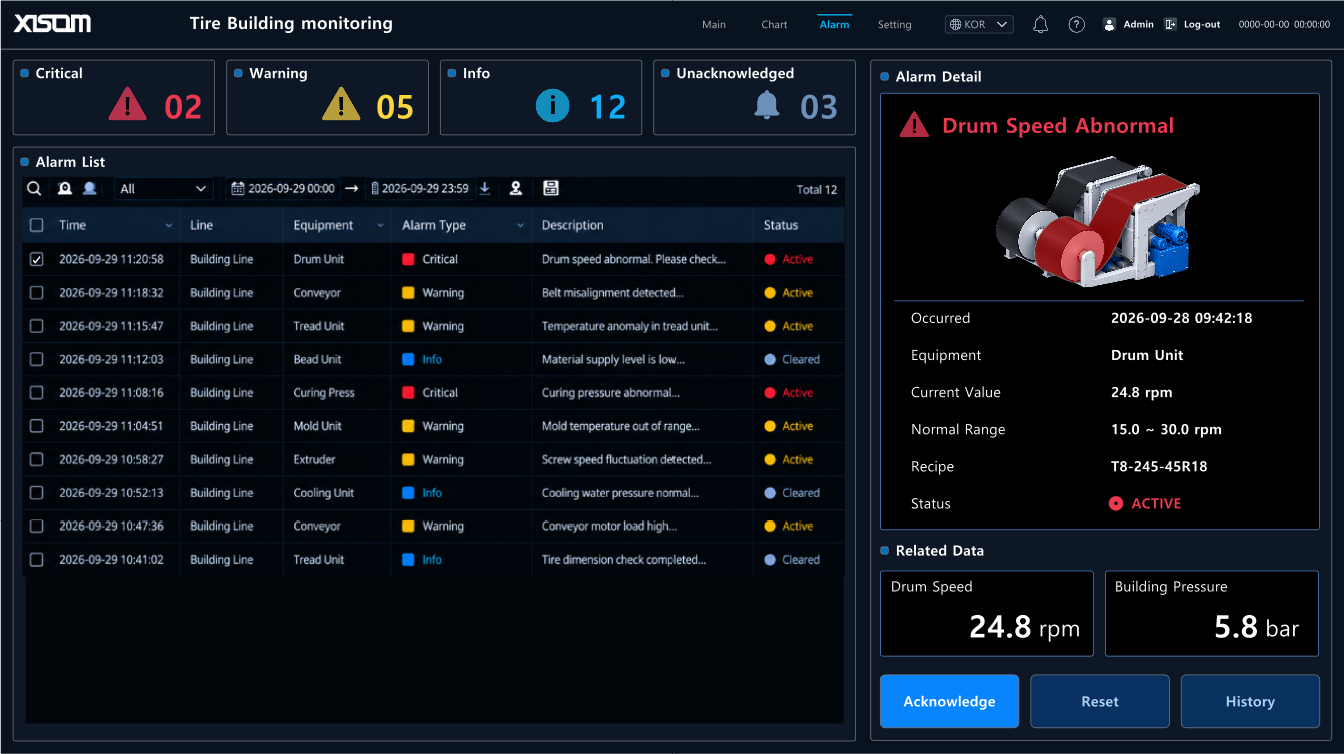Open the notifications bell in the header
Viewport: 1344px width, 754px height.
click(x=1040, y=24)
